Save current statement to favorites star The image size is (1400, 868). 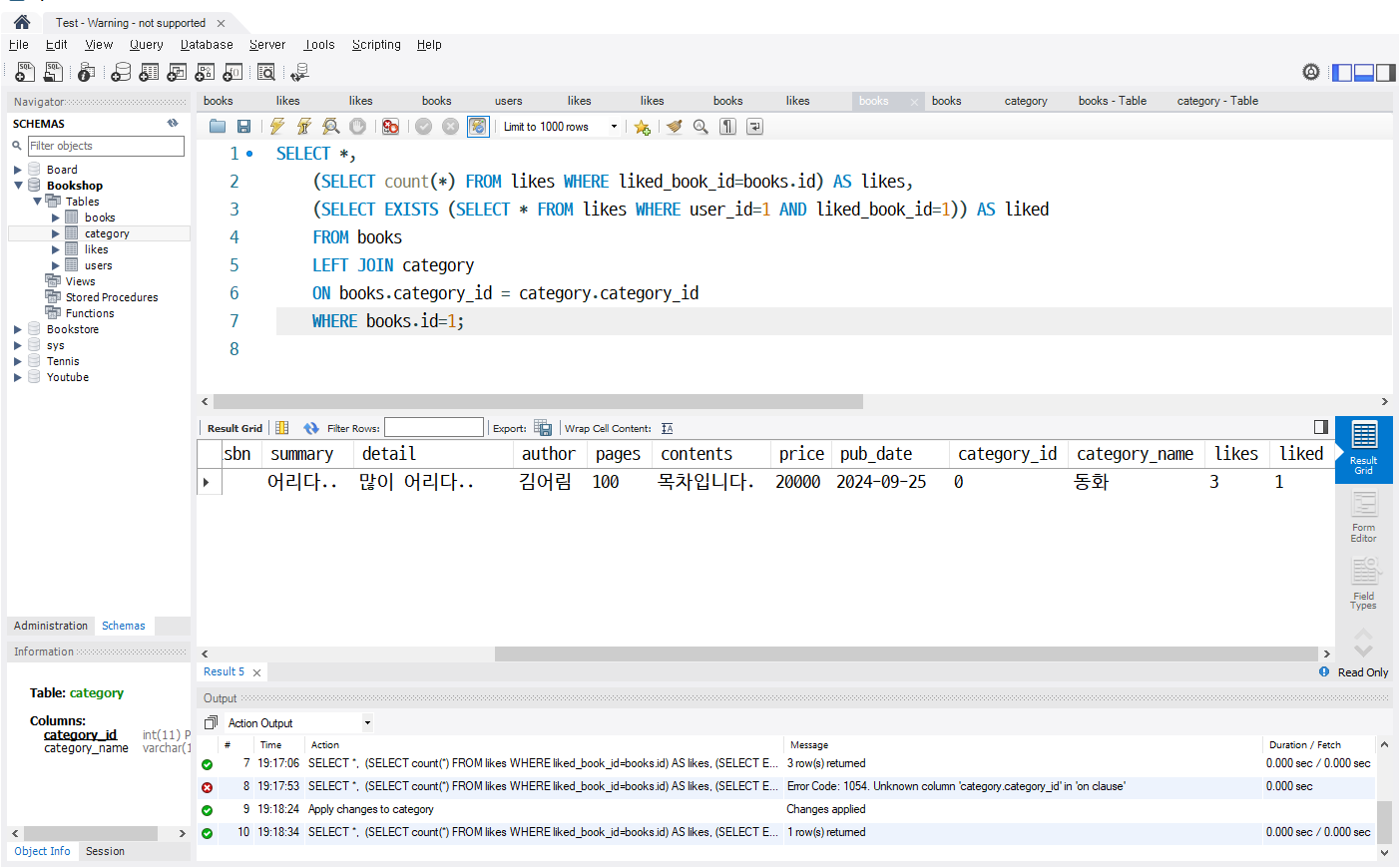(642, 127)
